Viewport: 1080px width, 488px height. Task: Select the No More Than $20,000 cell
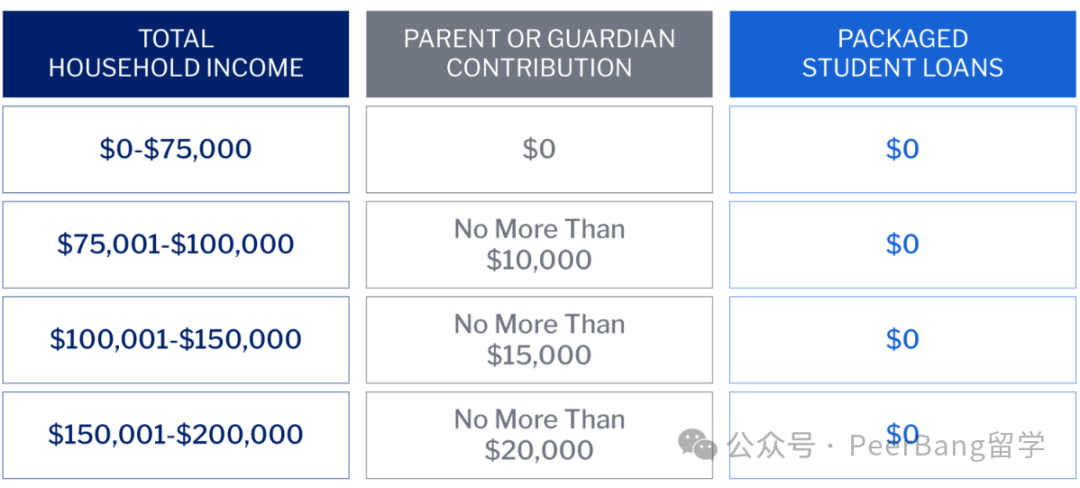pos(539,435)
